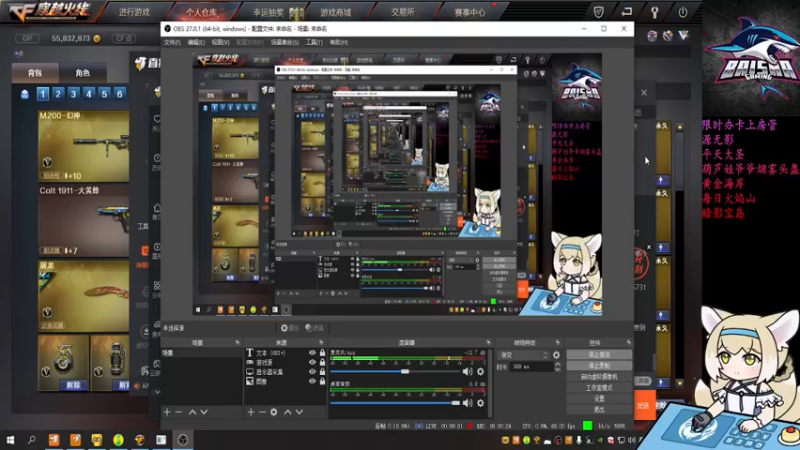Screen dimensions: 800x450
Task: Click the 停止录制 button
Action: point(599,366)
